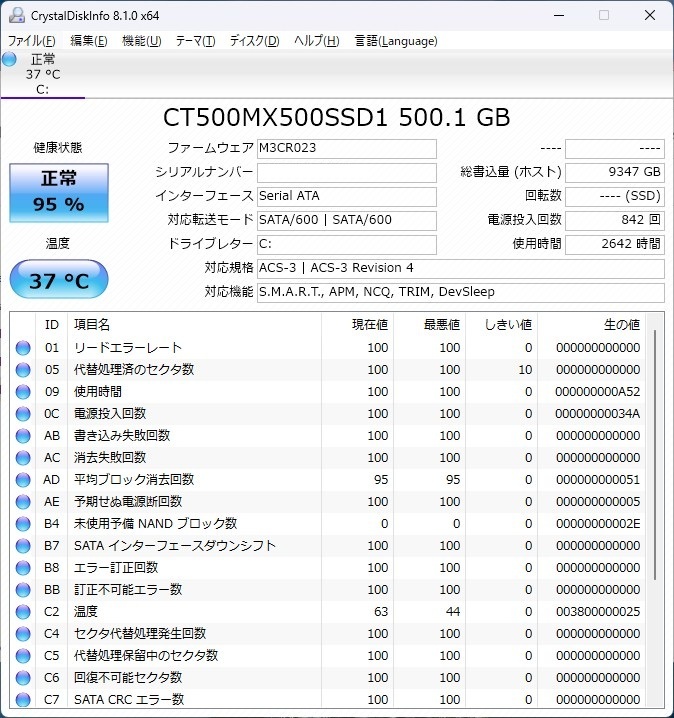The image size is (674, 718).
Task: Maximize the CrystalDiskInfo window
Action: click(604, 15)
